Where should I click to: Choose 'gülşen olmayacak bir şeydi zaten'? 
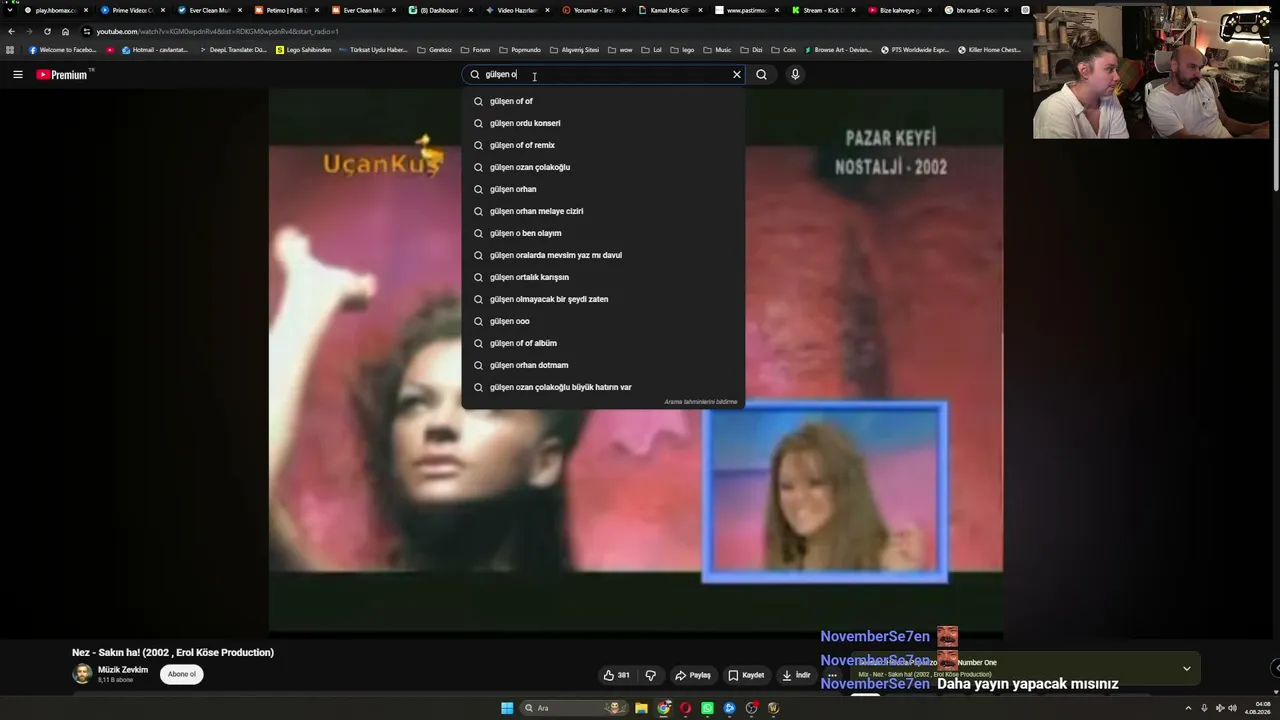(603, 299)
